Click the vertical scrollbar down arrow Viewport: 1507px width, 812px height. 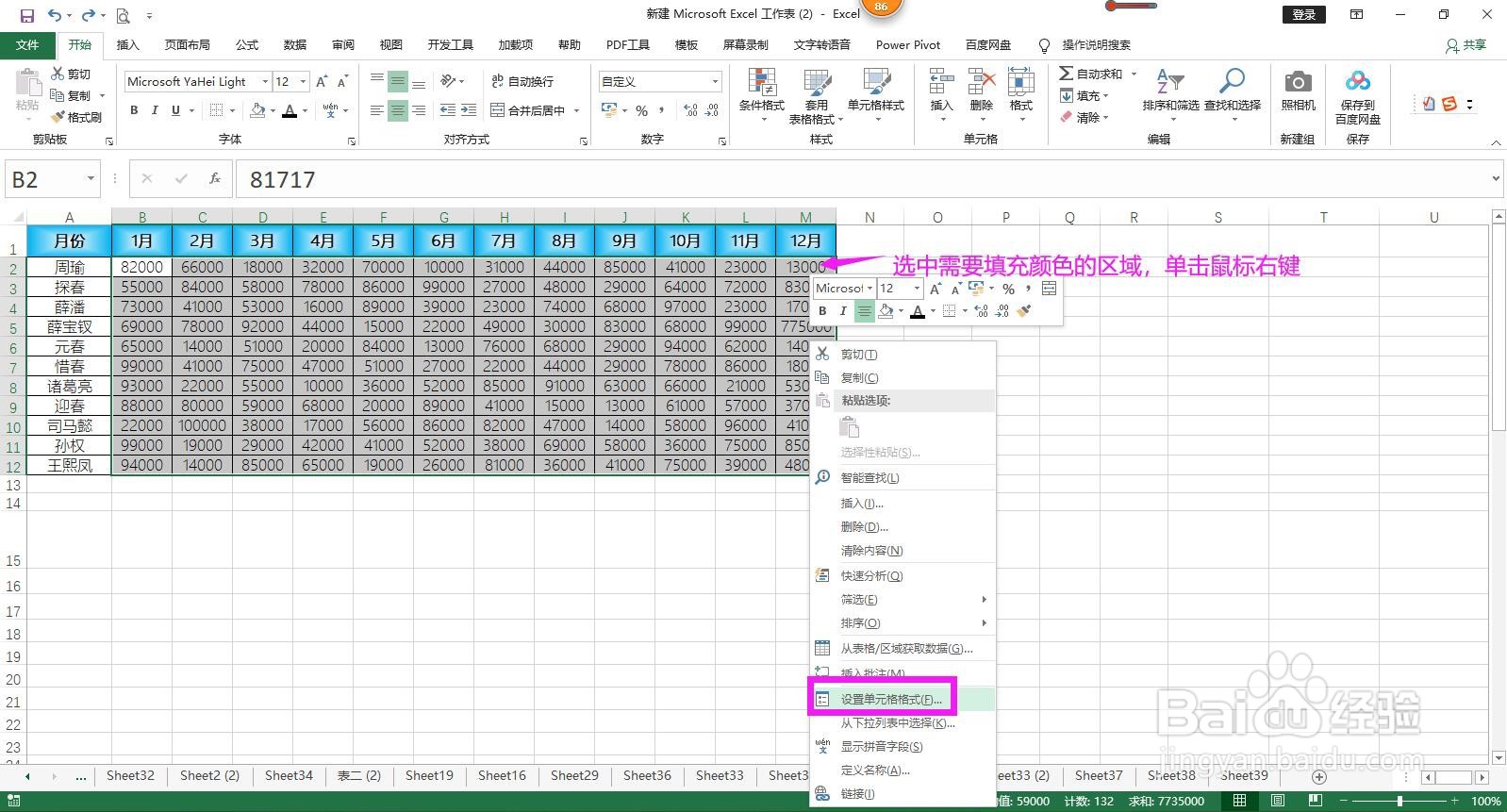(x=1499, y=757)
